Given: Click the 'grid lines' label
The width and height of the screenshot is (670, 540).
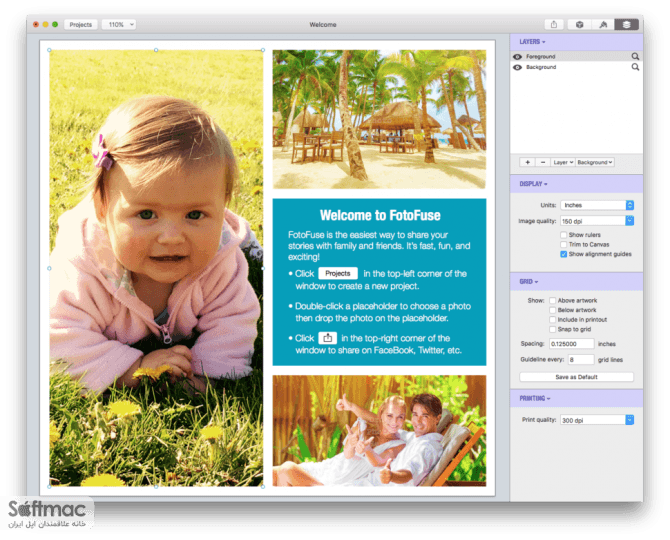Looking at the screenshot, I should 610,360.
